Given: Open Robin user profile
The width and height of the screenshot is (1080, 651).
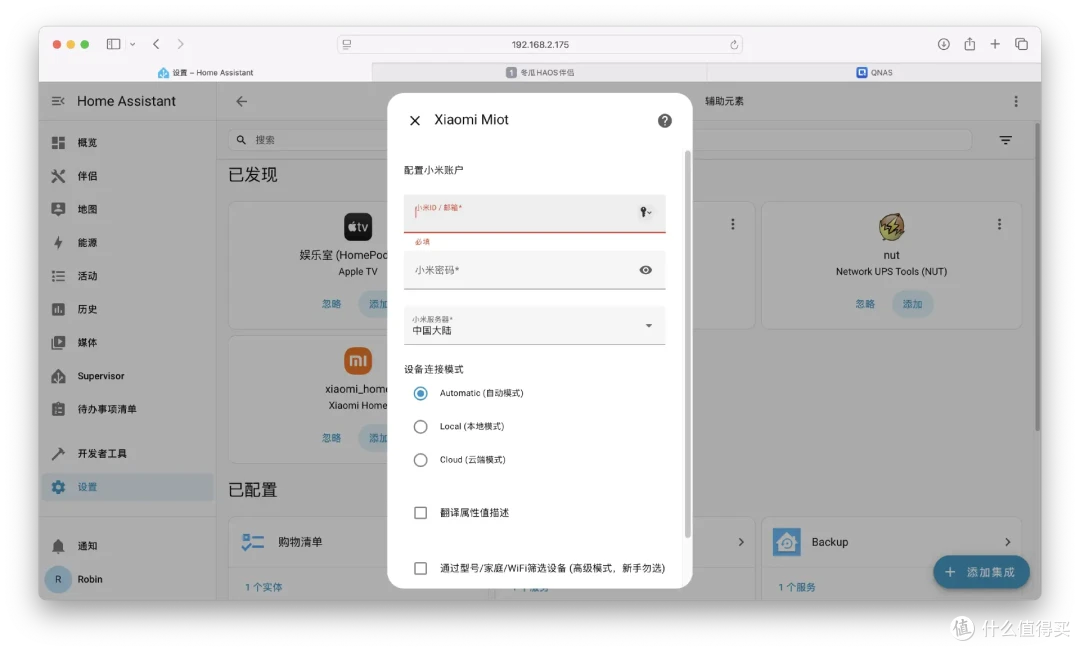Looking at the screenshot, I should click(x=127, y=579).
